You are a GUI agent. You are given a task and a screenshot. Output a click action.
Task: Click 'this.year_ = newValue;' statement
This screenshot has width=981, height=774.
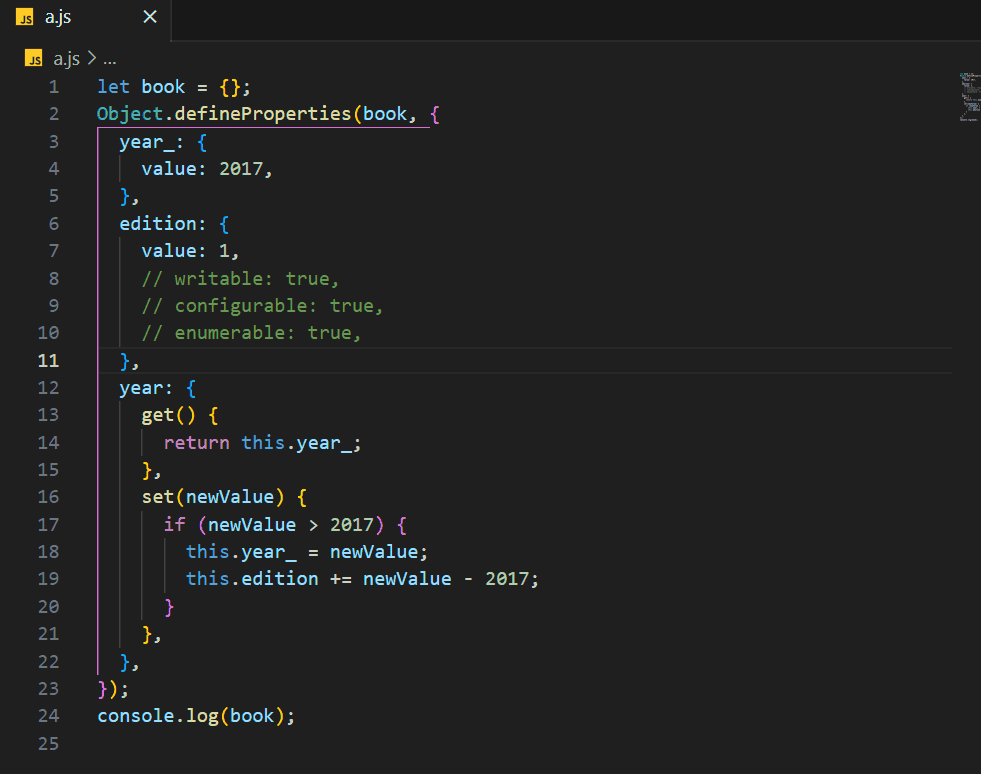(x=307, y=552)
